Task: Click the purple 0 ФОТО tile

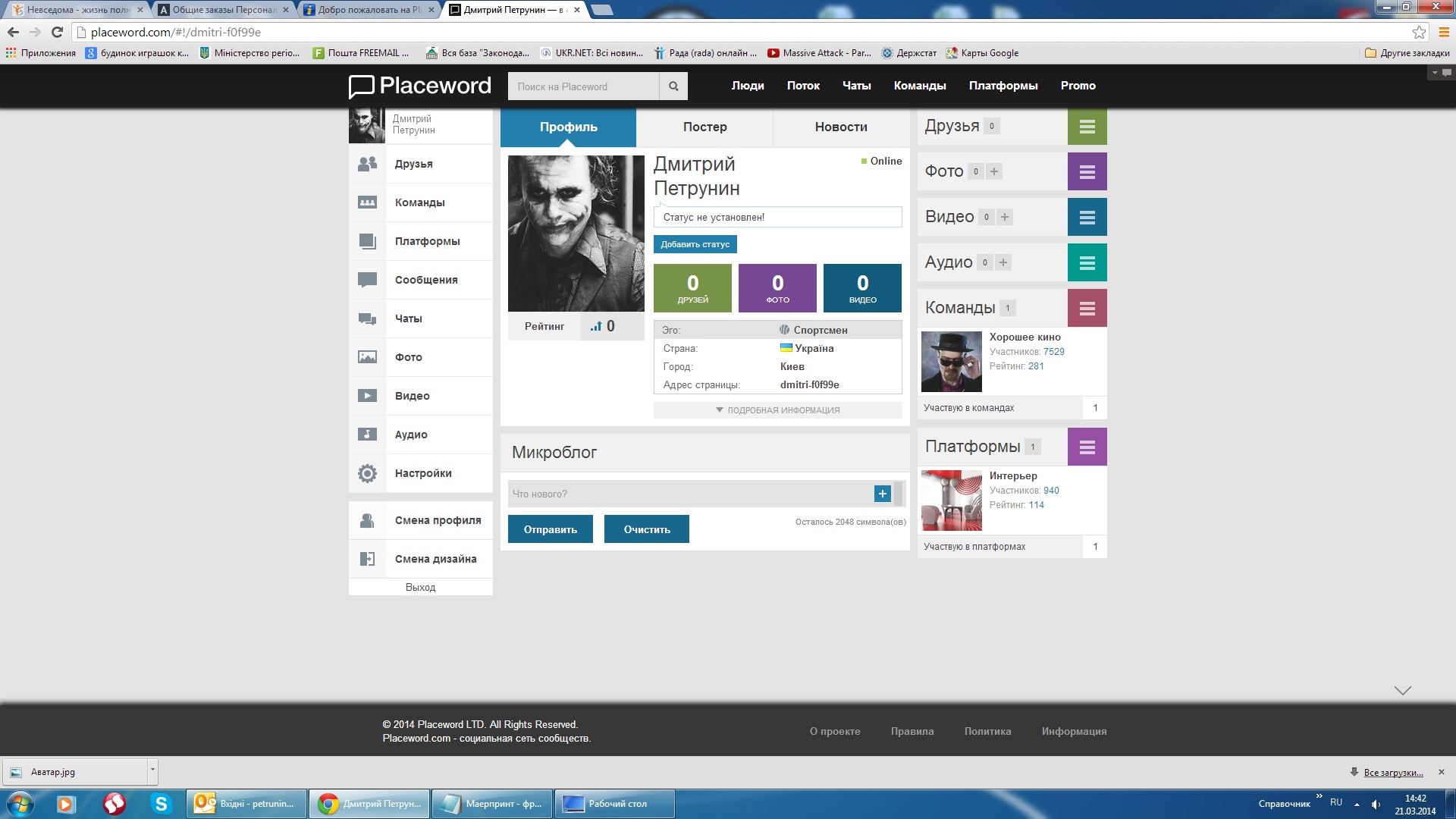Action: 778,288
